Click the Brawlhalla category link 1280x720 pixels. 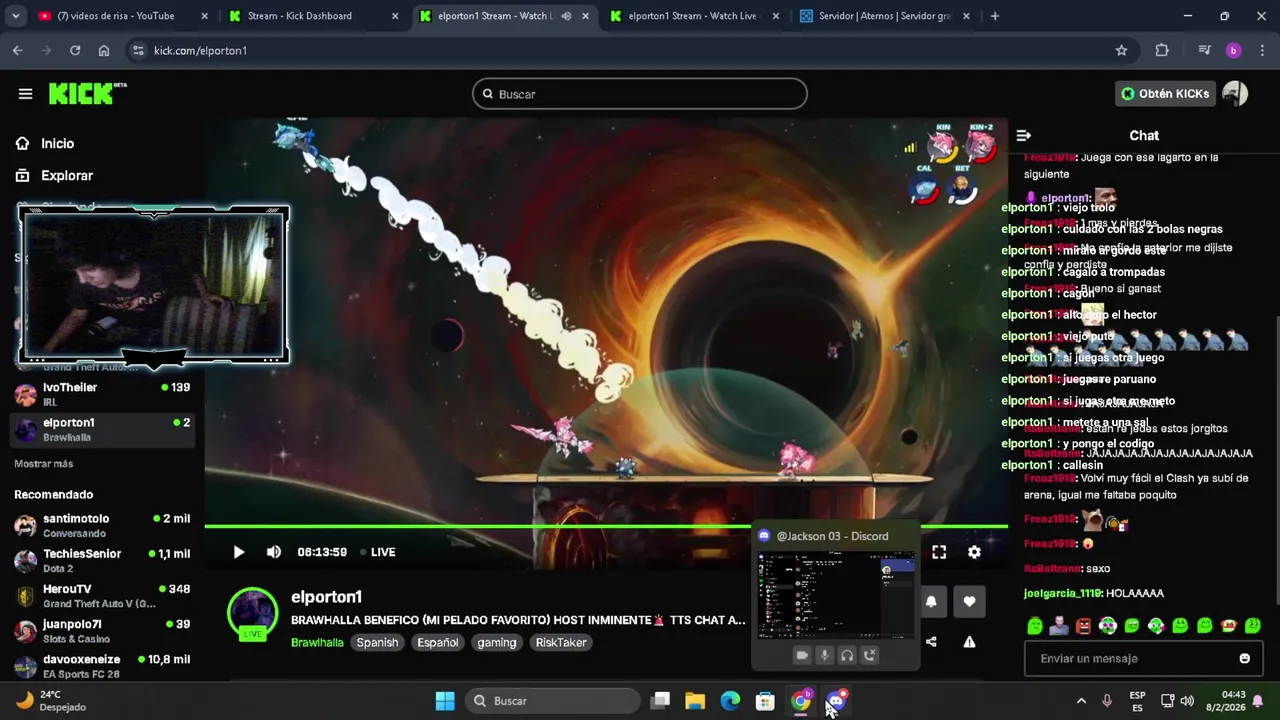pyautogui.click(x=317, y=642)
